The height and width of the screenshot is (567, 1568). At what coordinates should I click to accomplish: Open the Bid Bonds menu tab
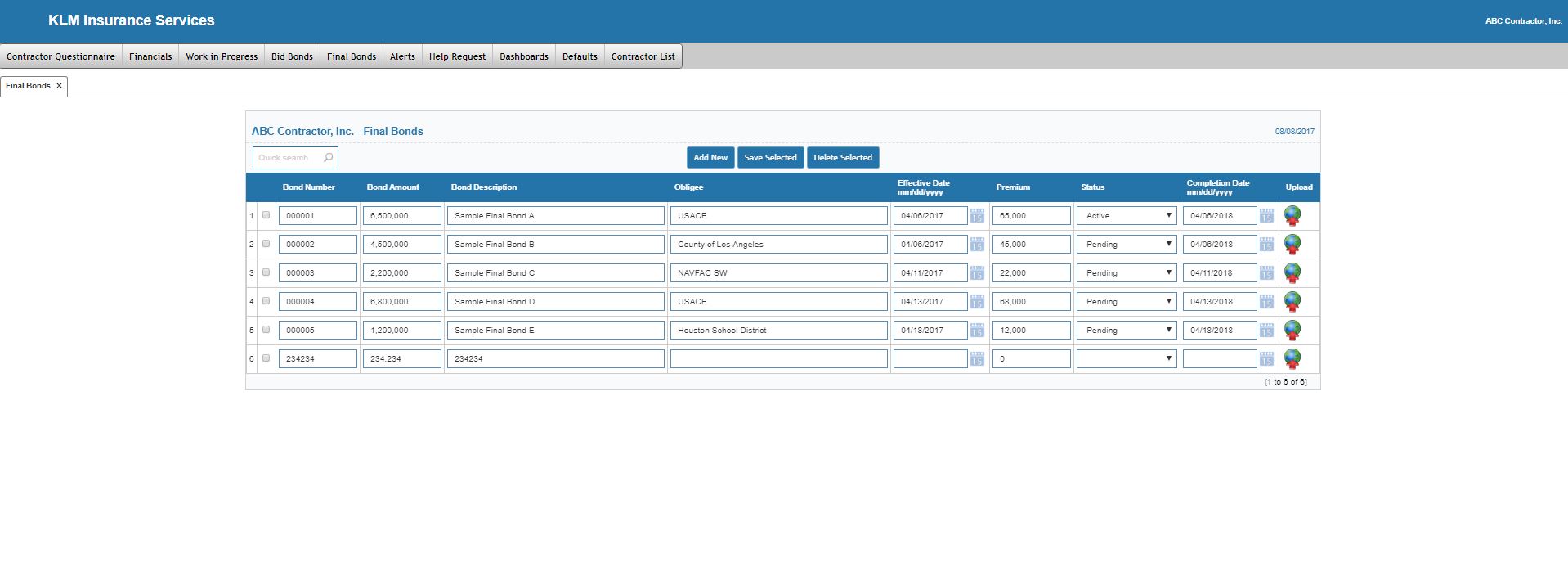pos(292,56)
